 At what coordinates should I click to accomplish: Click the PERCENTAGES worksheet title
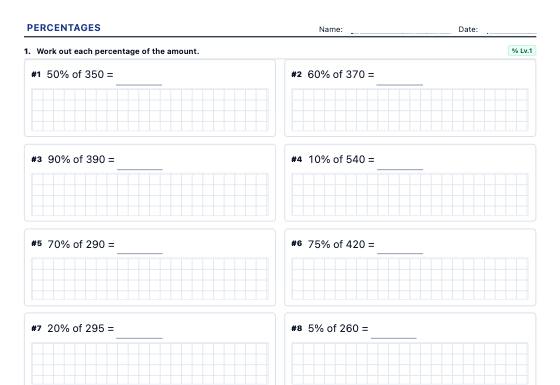click(x=64, y=28)
